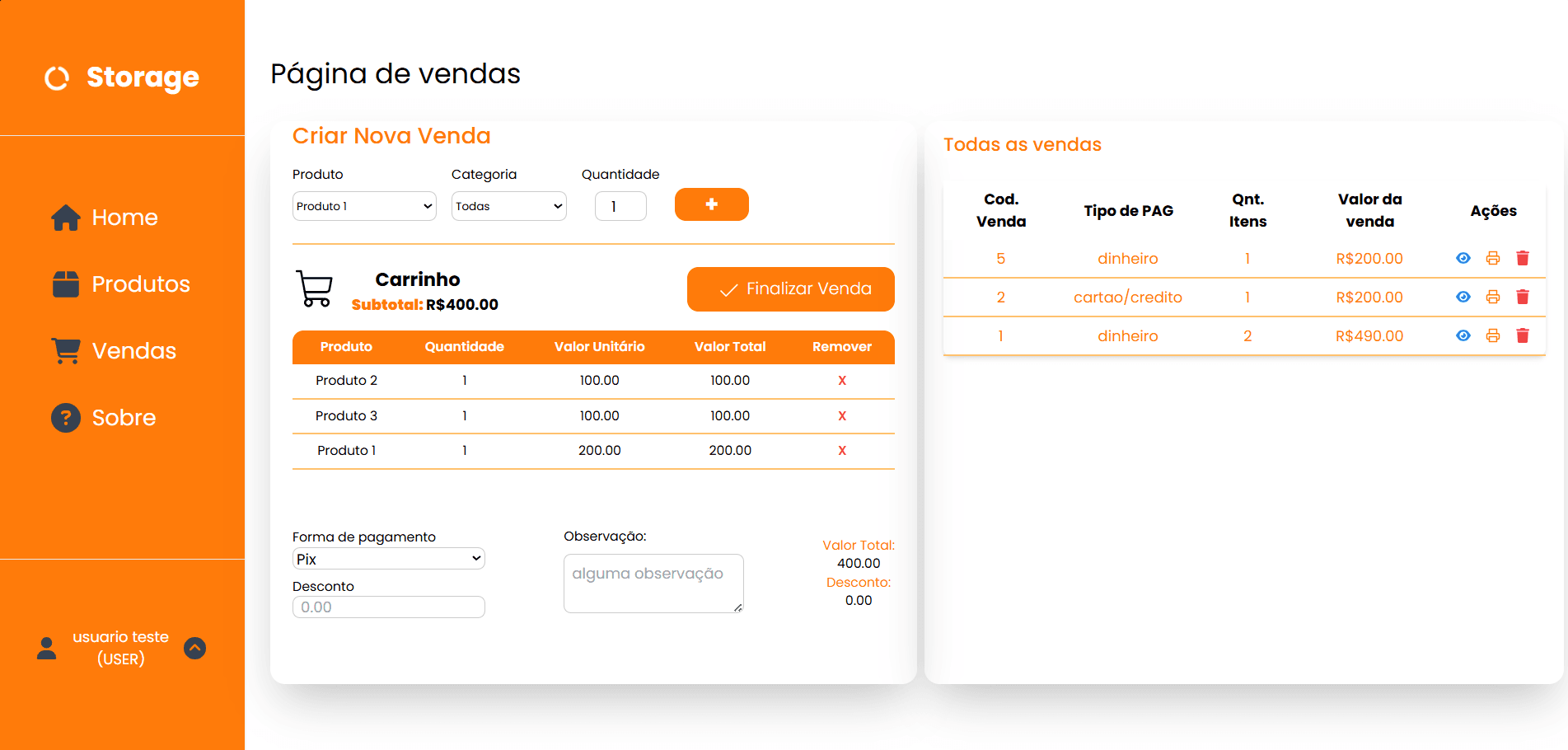Click the Valor da venda header
The width and height of the screenshot is (1568, 750).
[x=1369, y=210]
